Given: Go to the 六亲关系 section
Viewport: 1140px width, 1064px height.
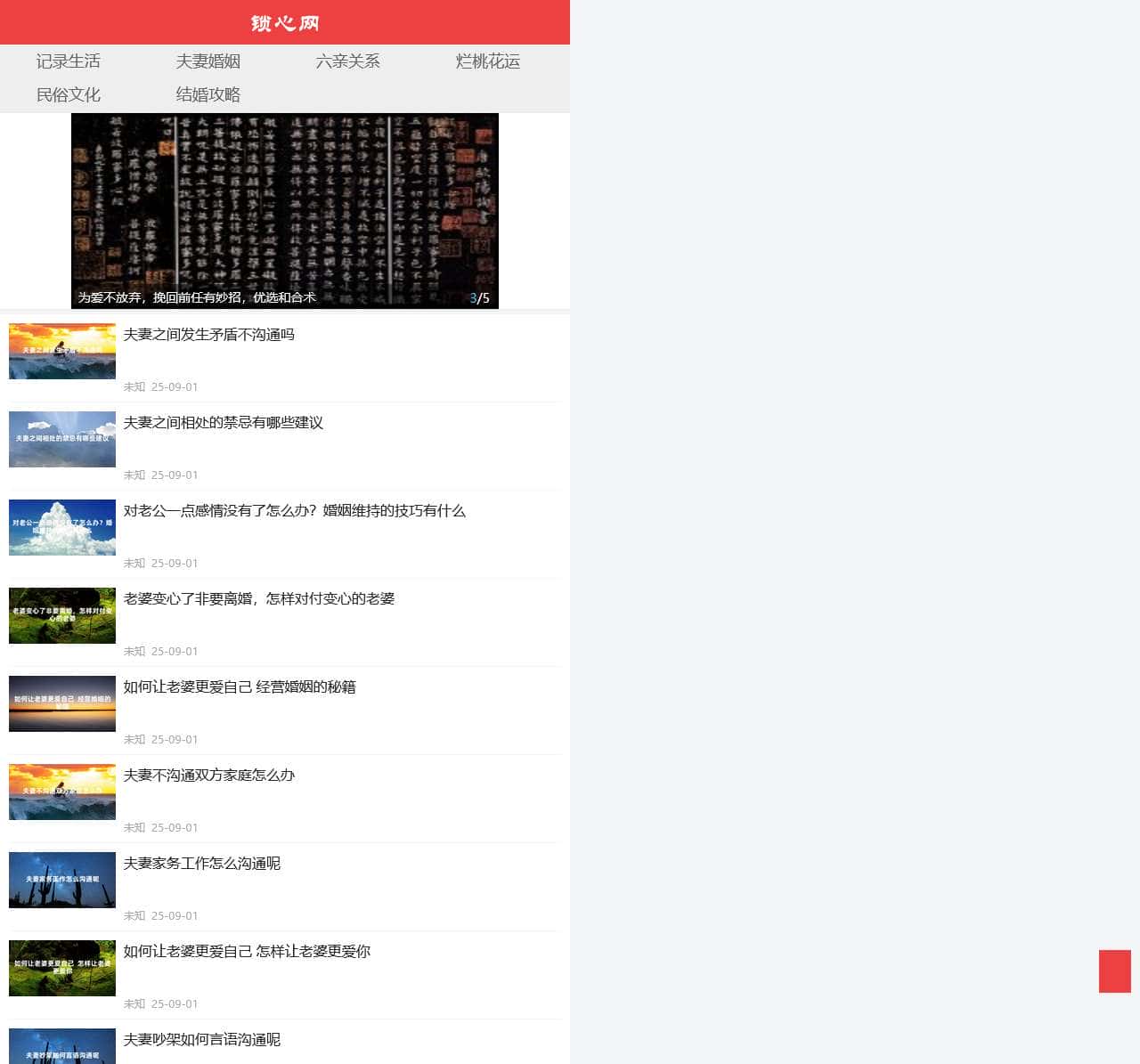Looking at the screenshot, I should coord(348,61).
